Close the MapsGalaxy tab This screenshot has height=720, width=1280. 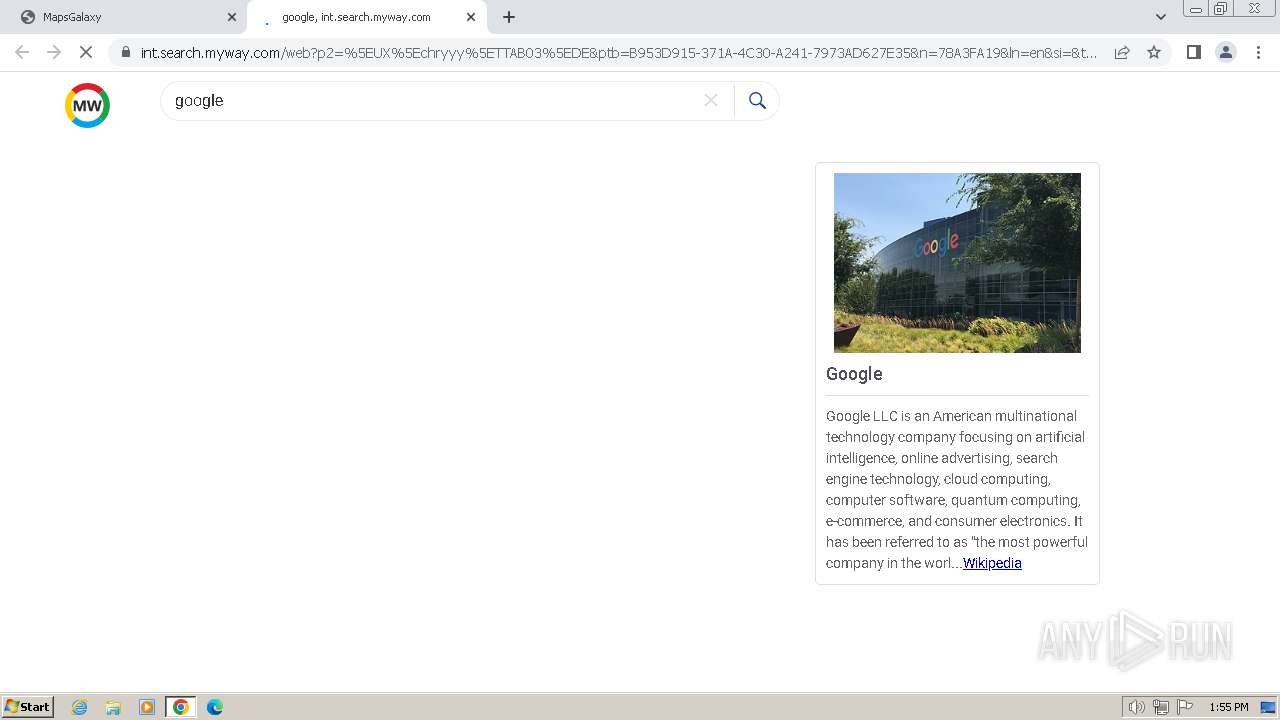point(232,17)
